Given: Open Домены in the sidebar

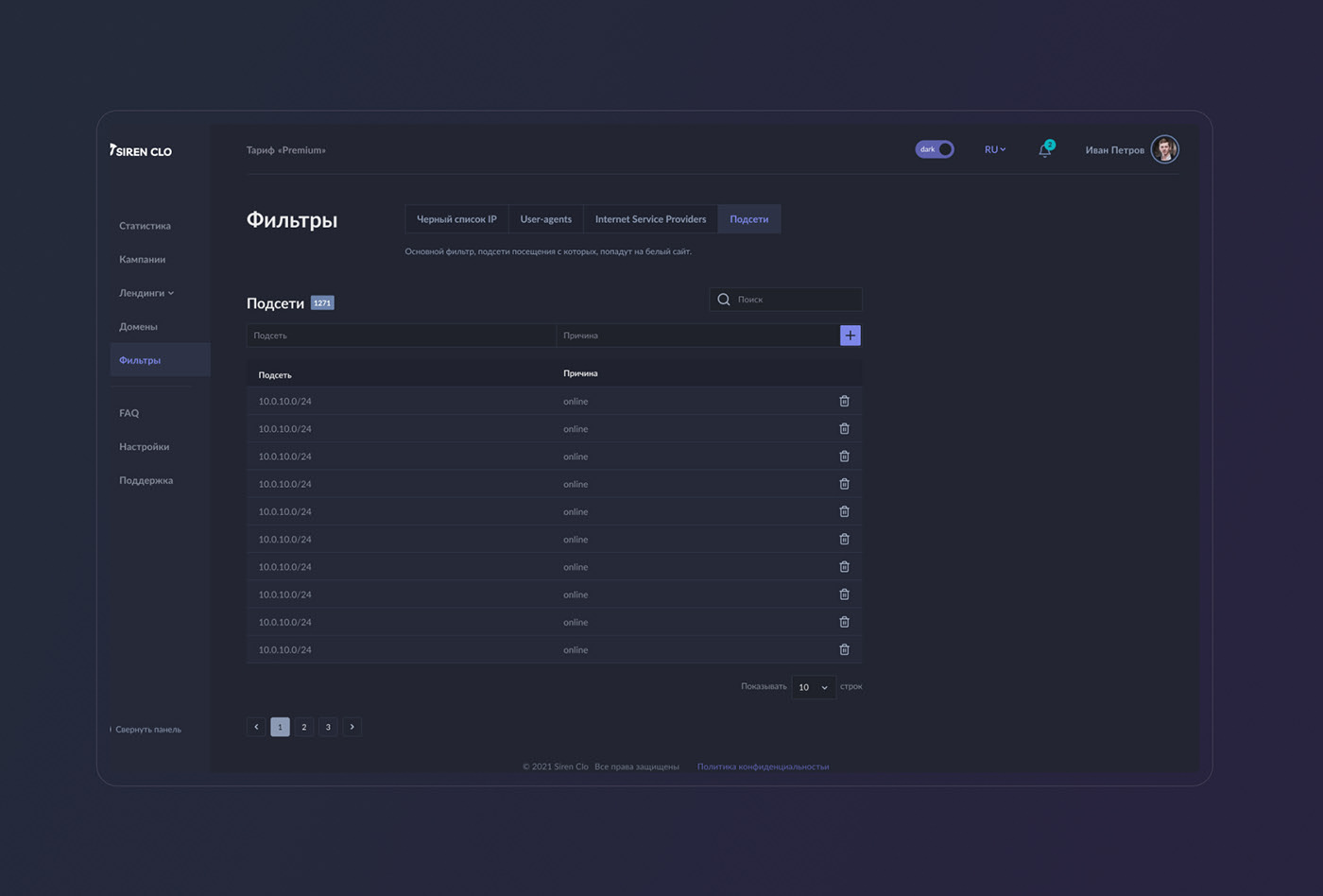Looking at the screenshot, I should point(138,326).
